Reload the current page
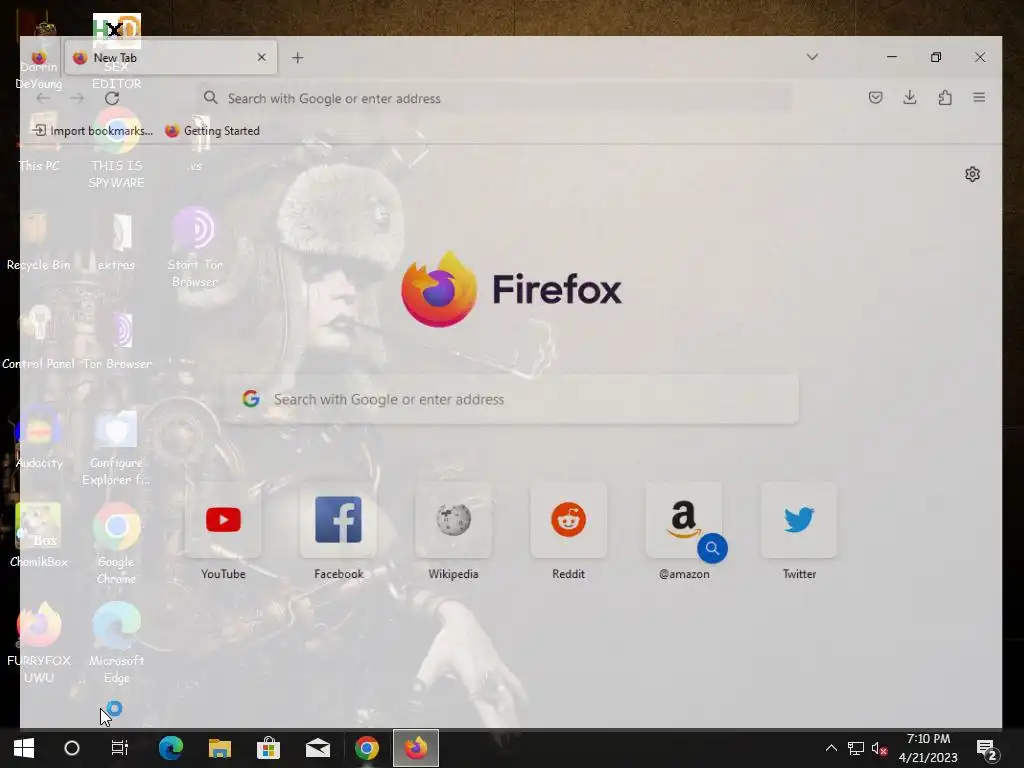Image resolution: width=1024 pixels, height=768 pixels. pos(112,98)
